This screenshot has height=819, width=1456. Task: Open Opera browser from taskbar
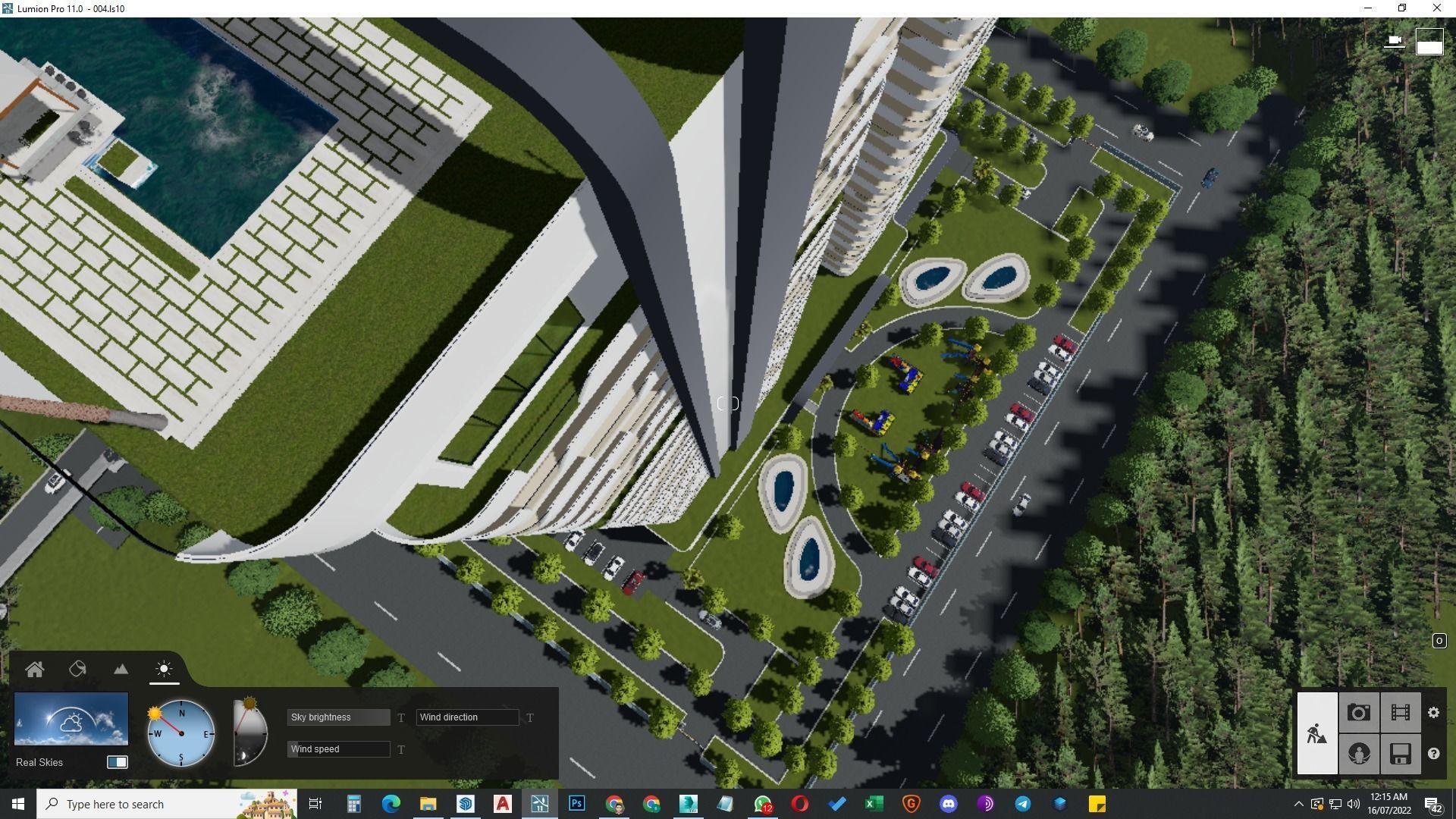799,804
